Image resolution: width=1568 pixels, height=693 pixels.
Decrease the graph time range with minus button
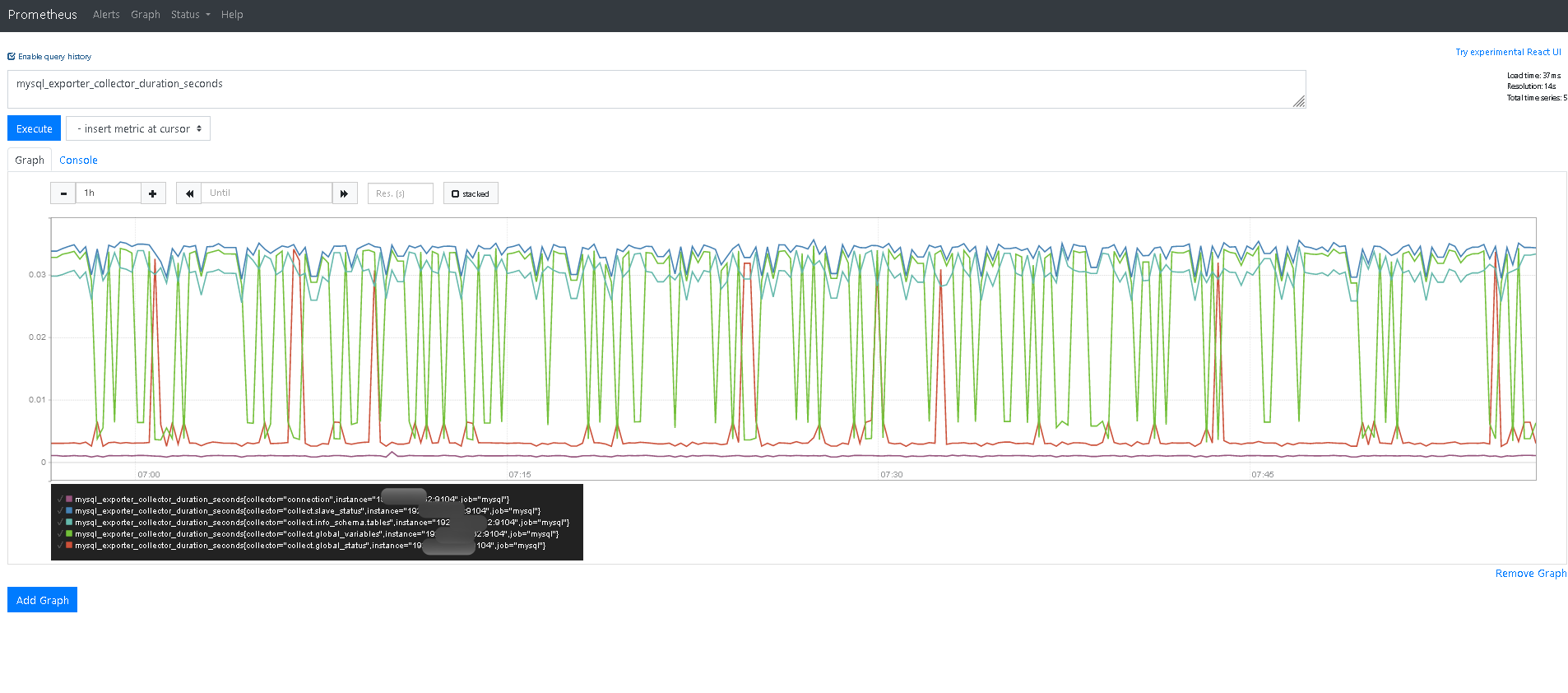click(x=63, y=193)
